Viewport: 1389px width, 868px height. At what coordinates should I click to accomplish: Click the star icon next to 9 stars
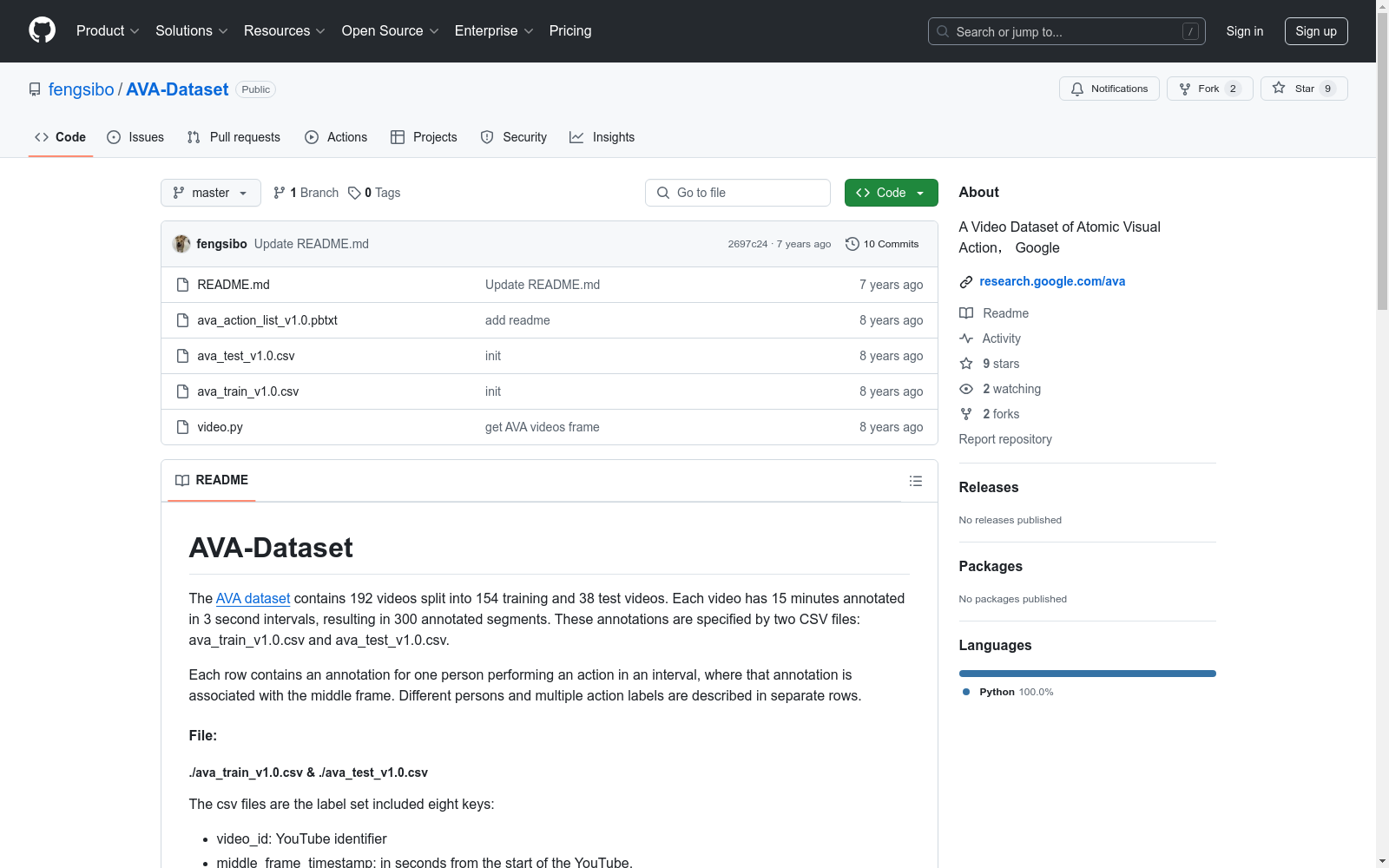[x=966, y=364]
